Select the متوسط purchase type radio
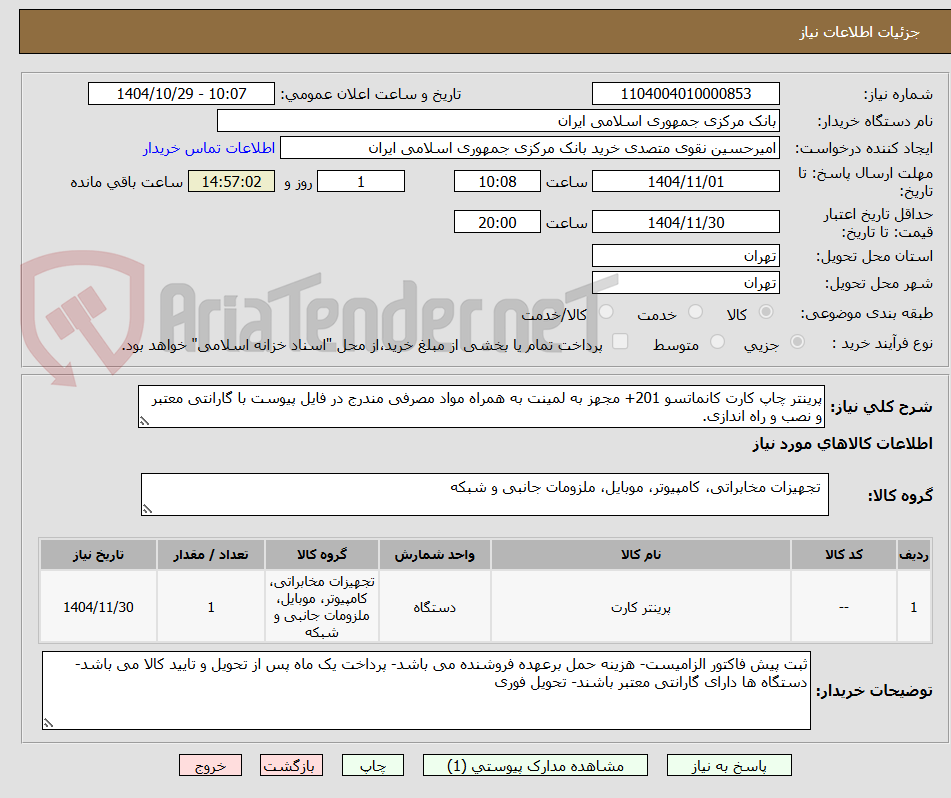Image resolution: width=951 pixels, height=798 pixels. point(717,342)
